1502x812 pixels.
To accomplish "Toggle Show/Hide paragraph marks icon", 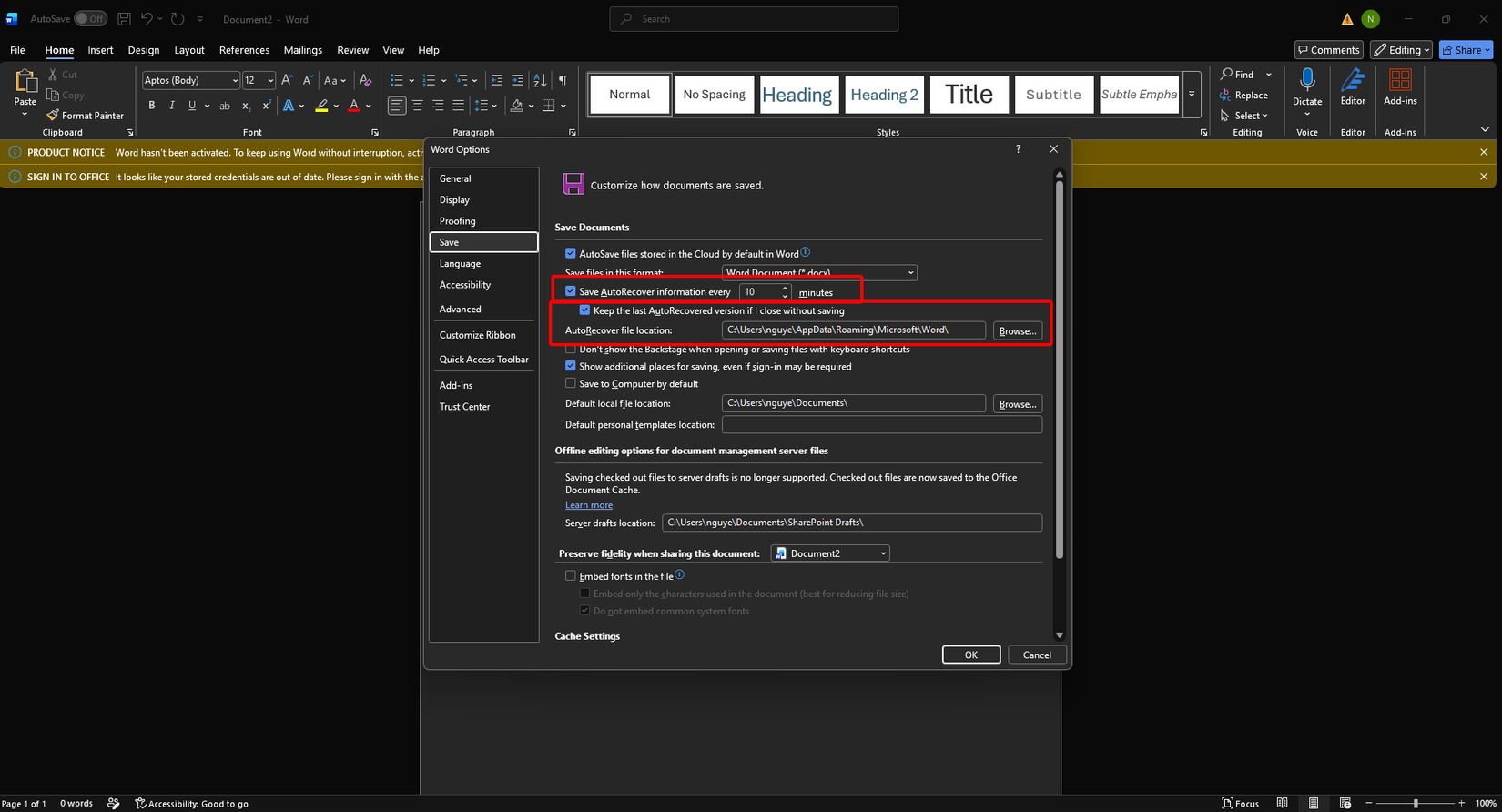I will click(563, 80).
